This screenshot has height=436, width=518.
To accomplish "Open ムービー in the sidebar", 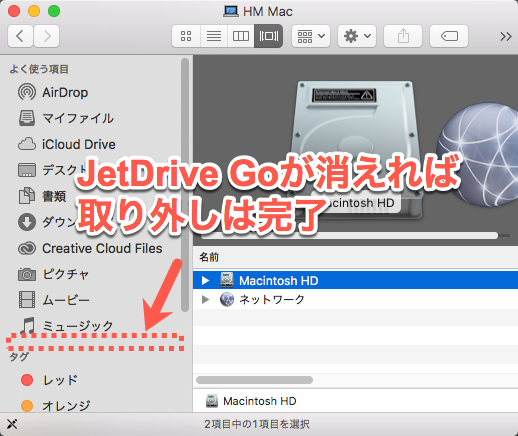I will 53,300.
